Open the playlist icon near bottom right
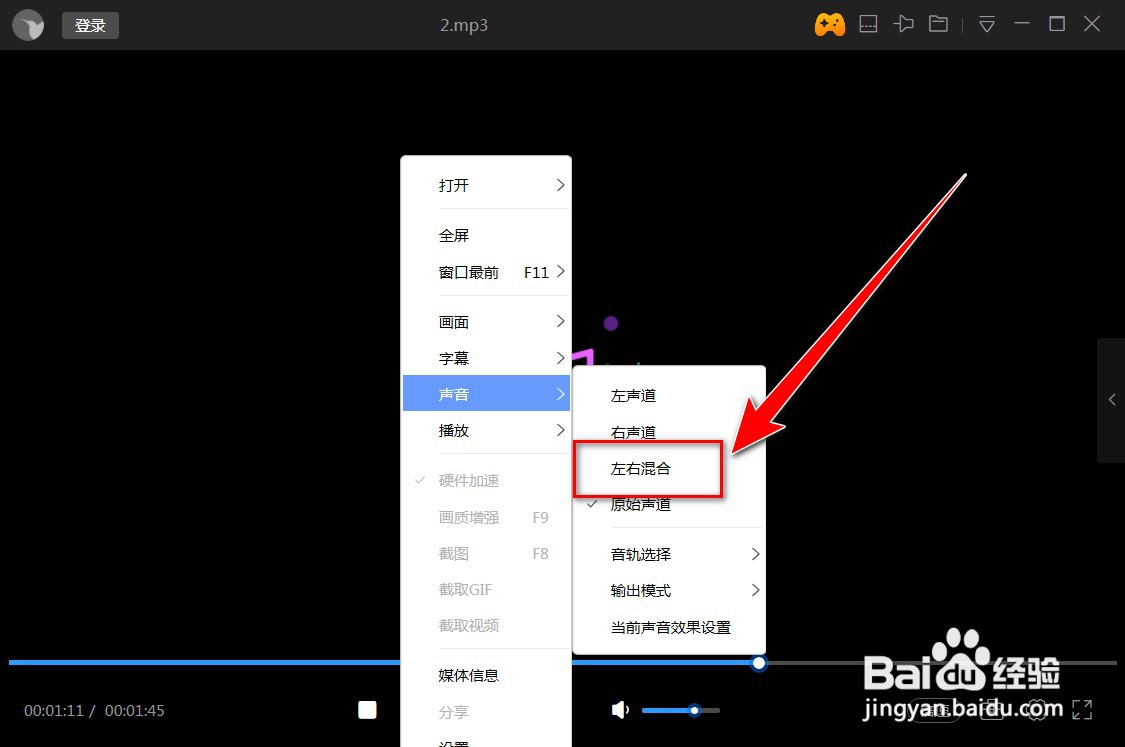Image resolution: width=1125 pixels, height=747 pixels. click(992, 710)
